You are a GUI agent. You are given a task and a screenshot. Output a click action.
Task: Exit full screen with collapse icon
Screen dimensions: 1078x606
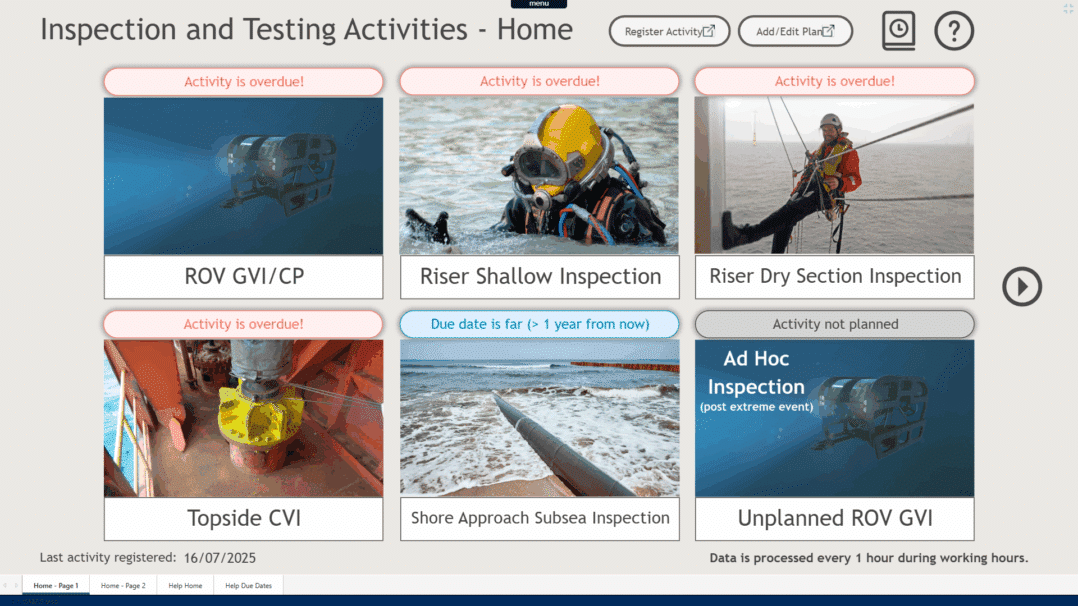tap(1068, 8)
